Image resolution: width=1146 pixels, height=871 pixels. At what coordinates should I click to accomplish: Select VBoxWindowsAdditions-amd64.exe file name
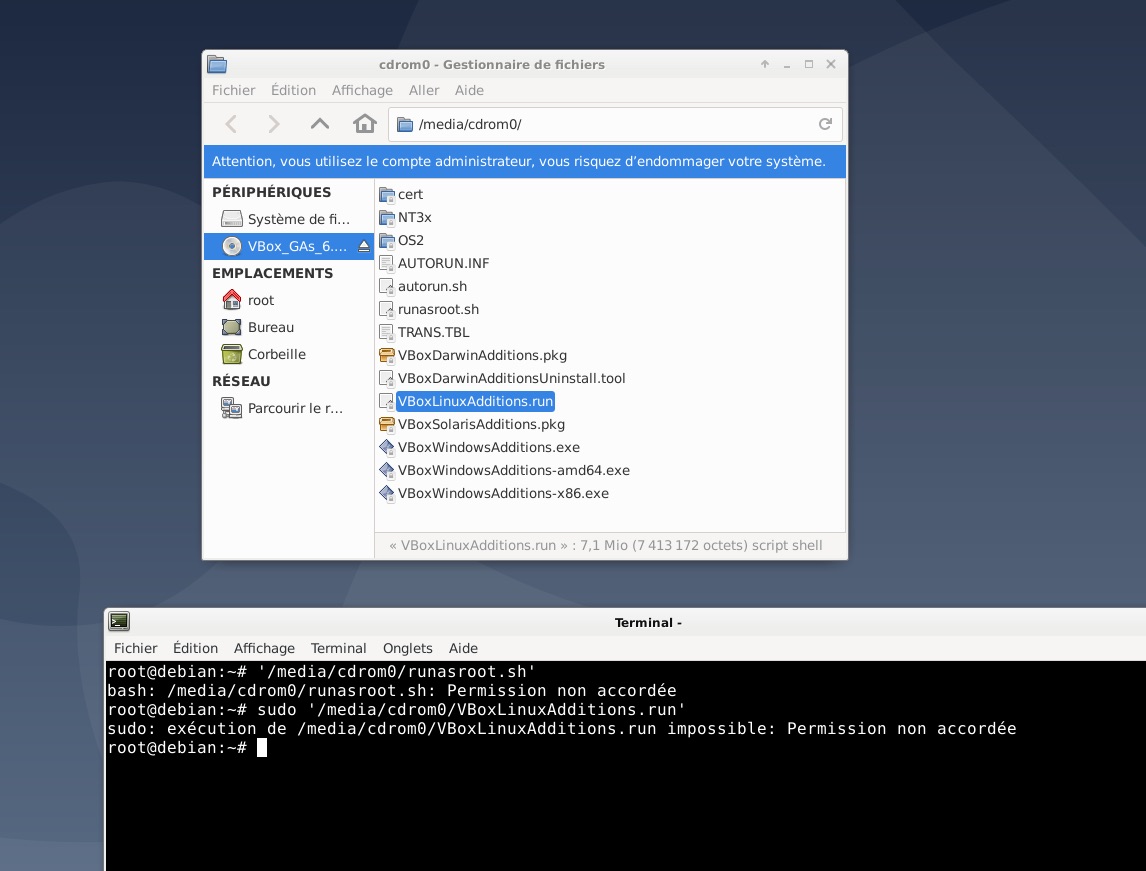coord(513,470)
